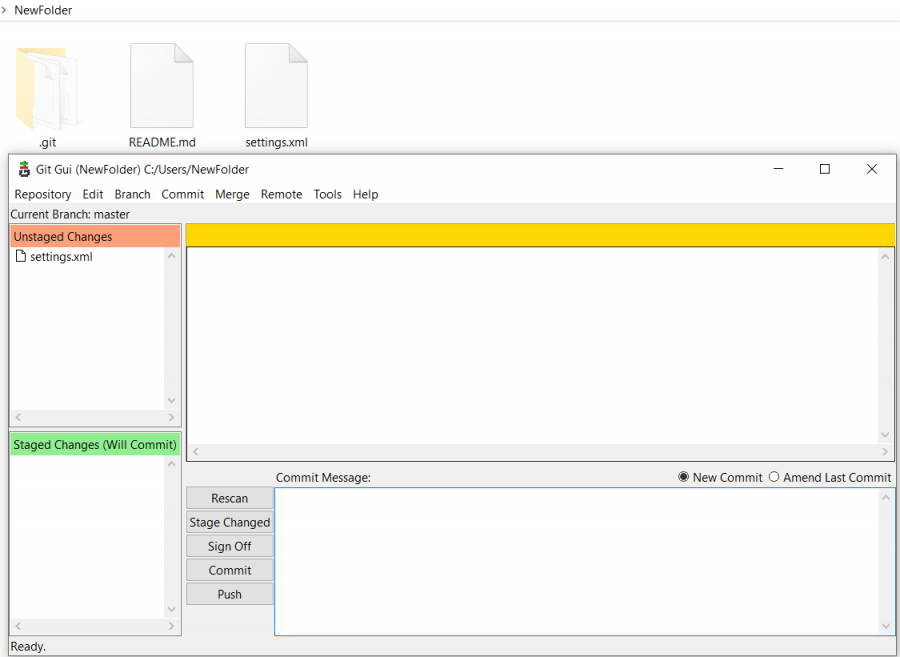This screenshot has height=657, width=900.
Task: Click the down arrow of Commit Message scrollbar
Action: (x=885, y=627)
